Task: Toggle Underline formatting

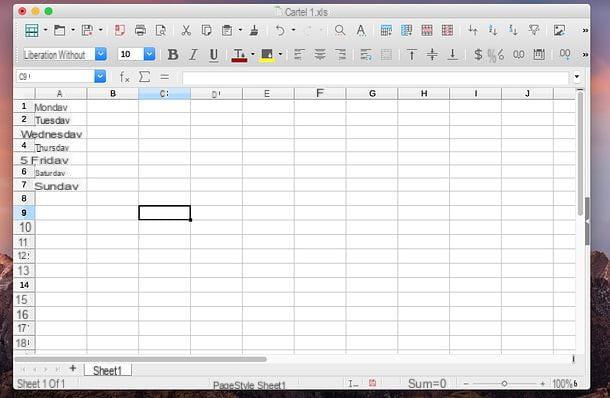Action: pos(214,55)
